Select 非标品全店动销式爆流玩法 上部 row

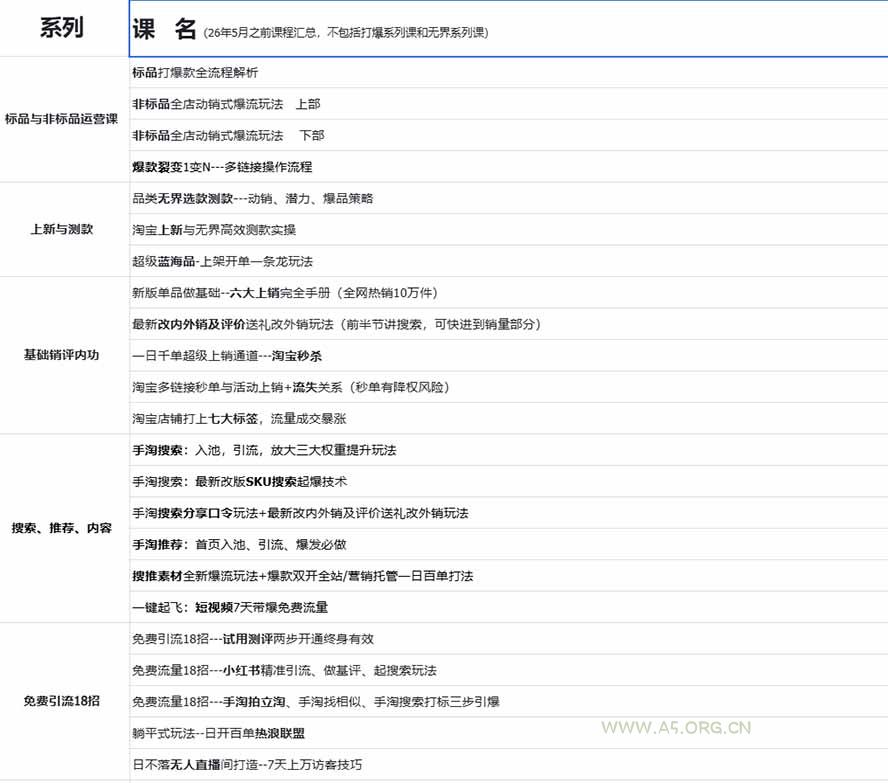point(509,104)
